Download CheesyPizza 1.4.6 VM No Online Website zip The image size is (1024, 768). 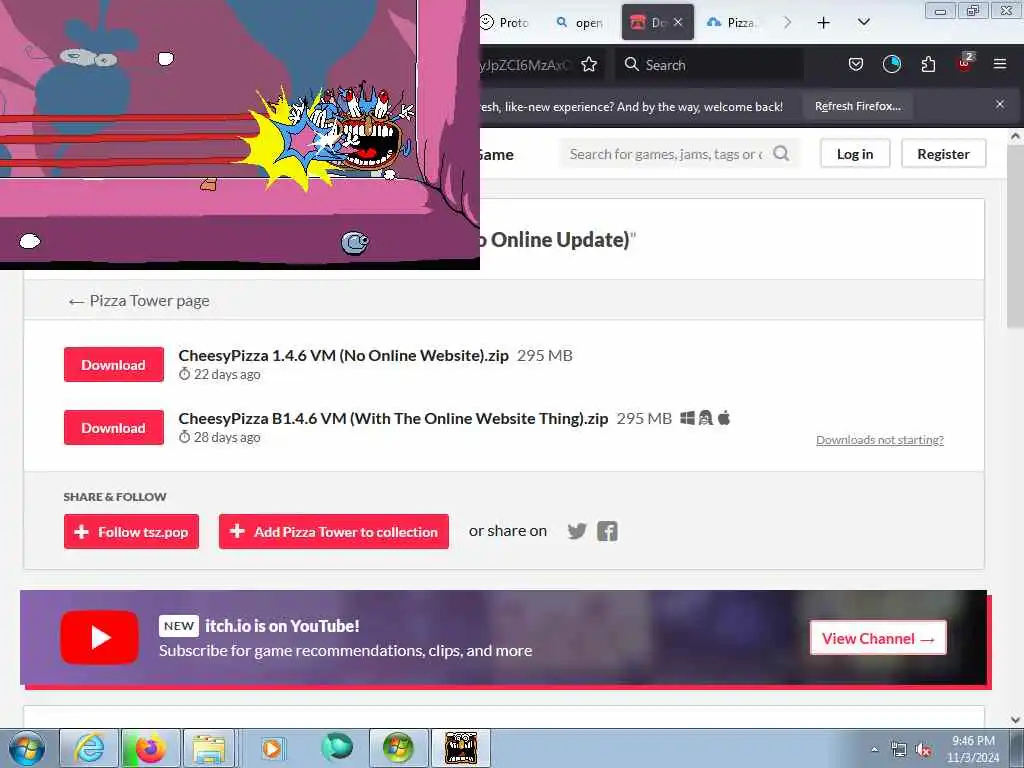click(114, 364)
